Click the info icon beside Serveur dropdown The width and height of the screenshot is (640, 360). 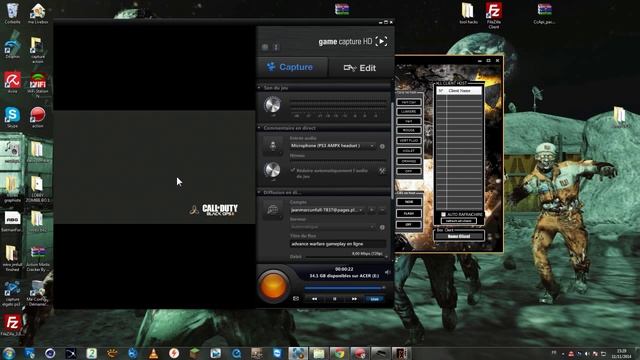click(x=382, y=227)
